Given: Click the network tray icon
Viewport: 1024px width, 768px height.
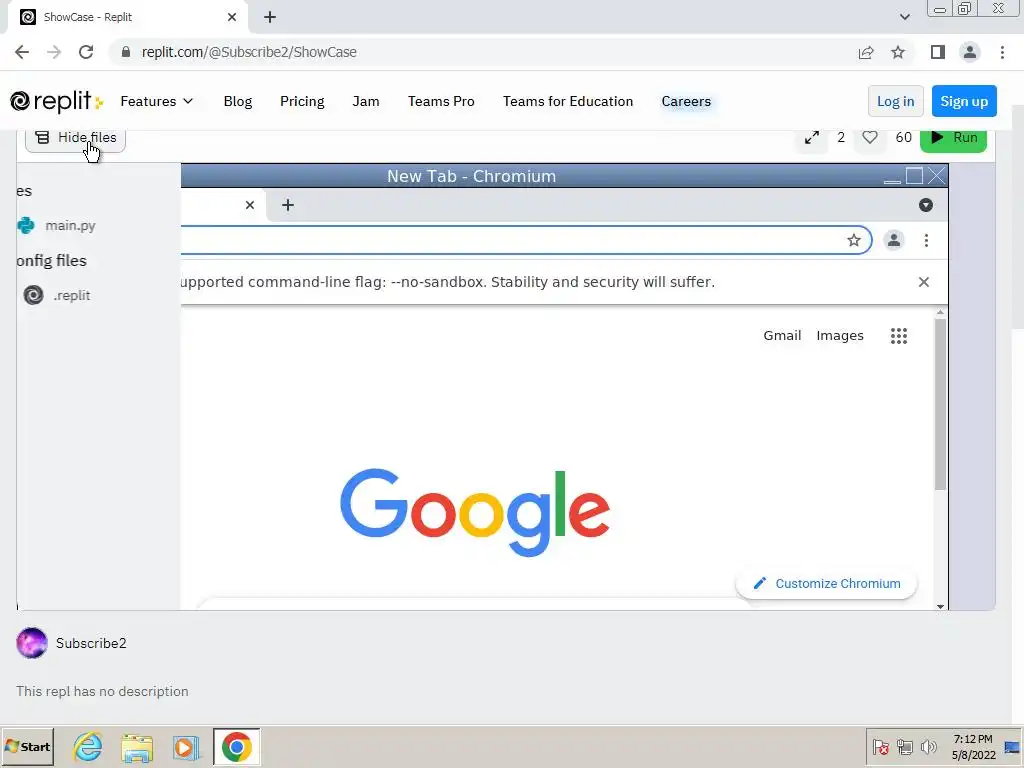Looking at the screenshot, I should coord(904,747).
